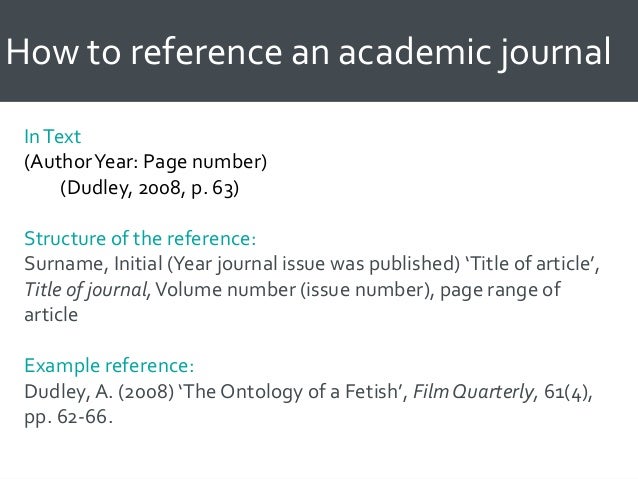Click 'Volume number (issue number)' text
Image resolution: width=638 pixels, height=479 pixels.
tap(289, 290)
